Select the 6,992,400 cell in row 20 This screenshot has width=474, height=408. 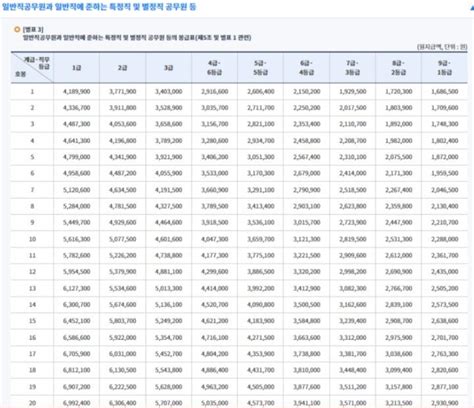(76, 403)
